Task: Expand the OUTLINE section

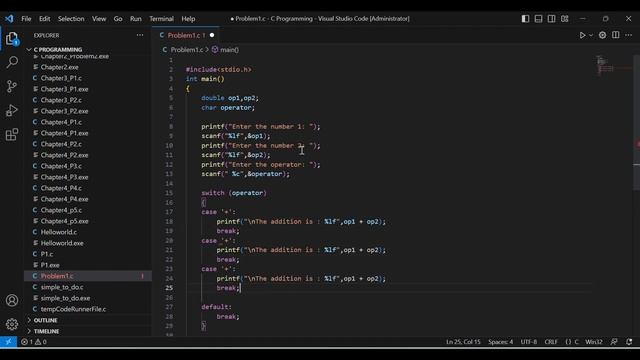Action: [x=45, y=320]
